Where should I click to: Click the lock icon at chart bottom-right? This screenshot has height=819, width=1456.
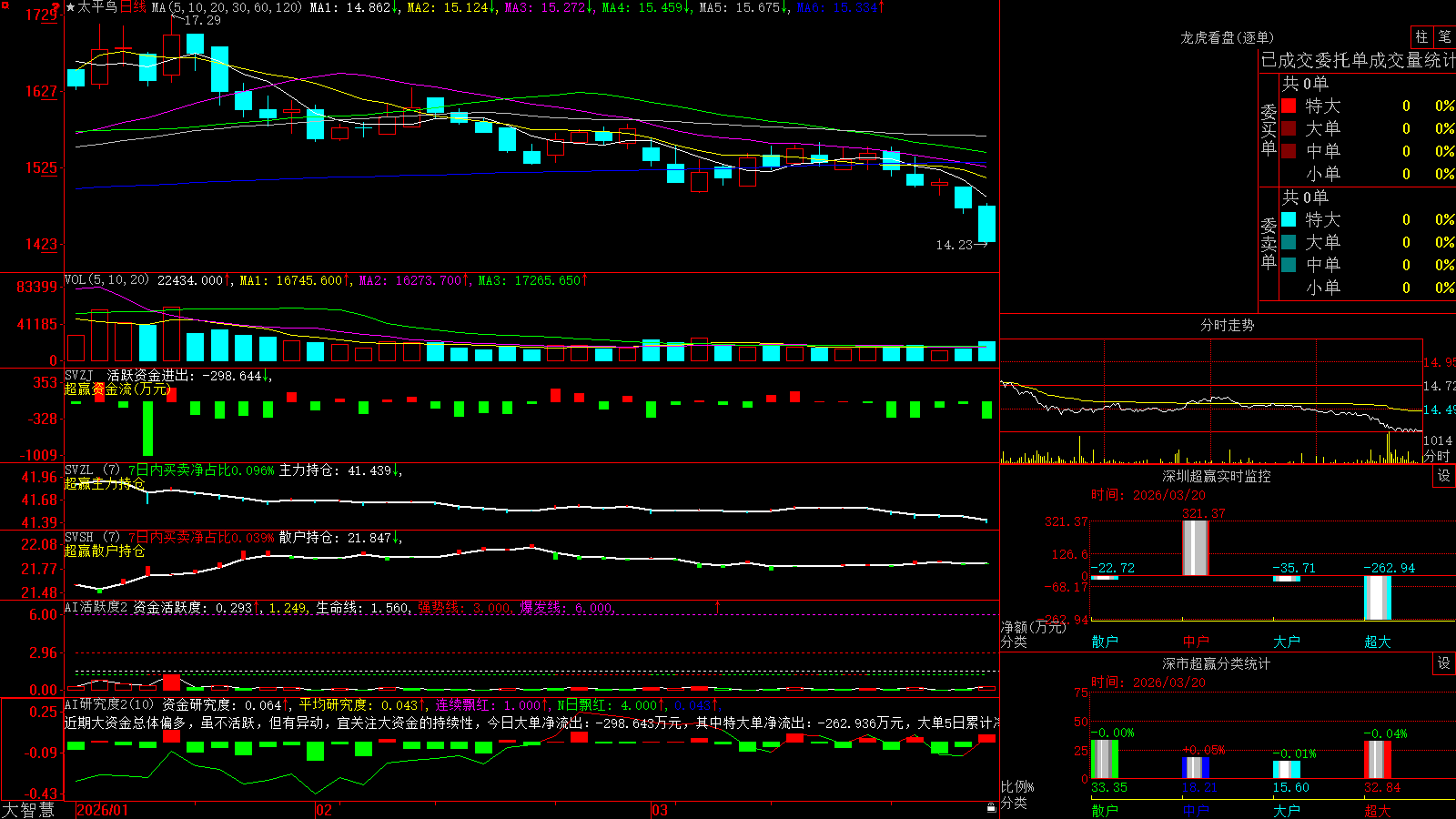pos(991,807)
